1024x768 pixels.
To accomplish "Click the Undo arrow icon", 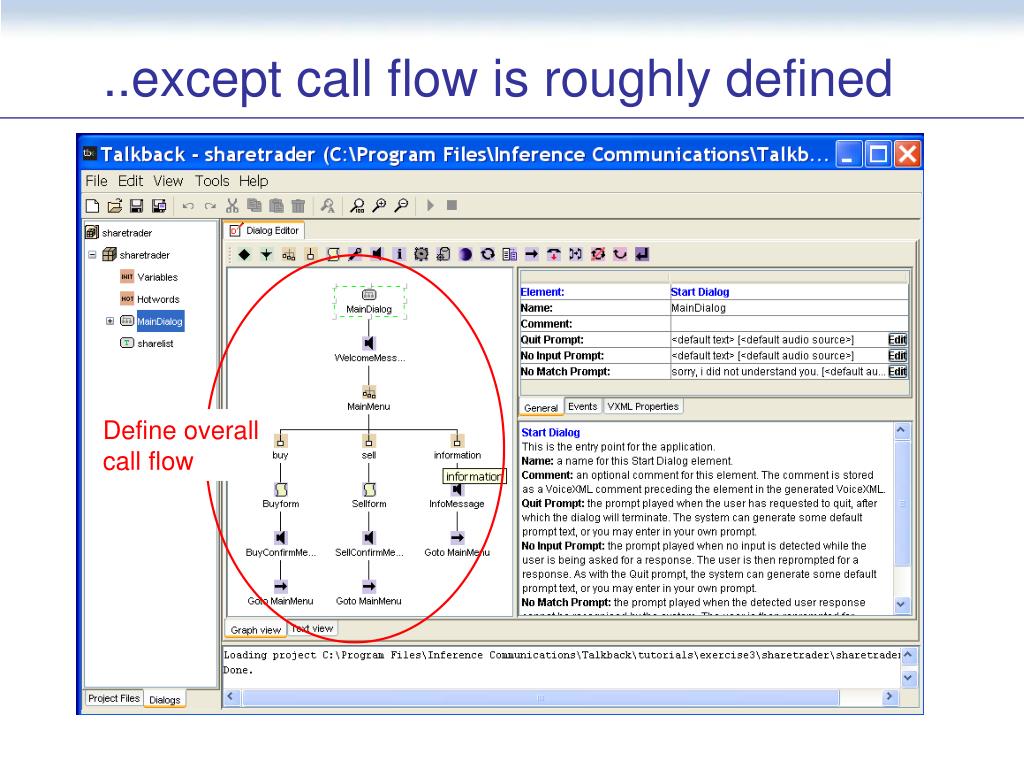I will pos(188,206).
